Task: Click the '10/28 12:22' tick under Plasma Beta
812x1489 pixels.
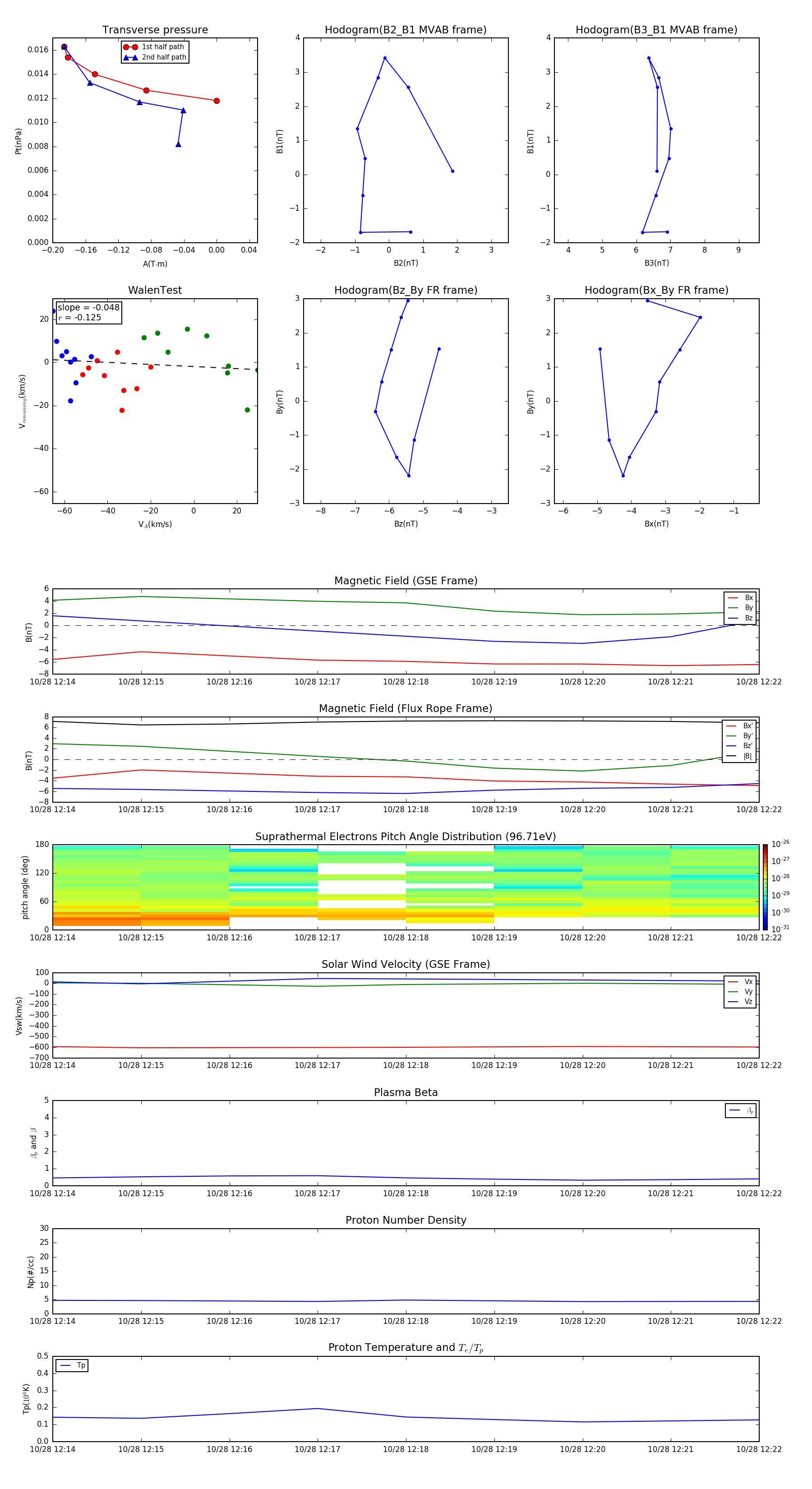Action: 759,1193
